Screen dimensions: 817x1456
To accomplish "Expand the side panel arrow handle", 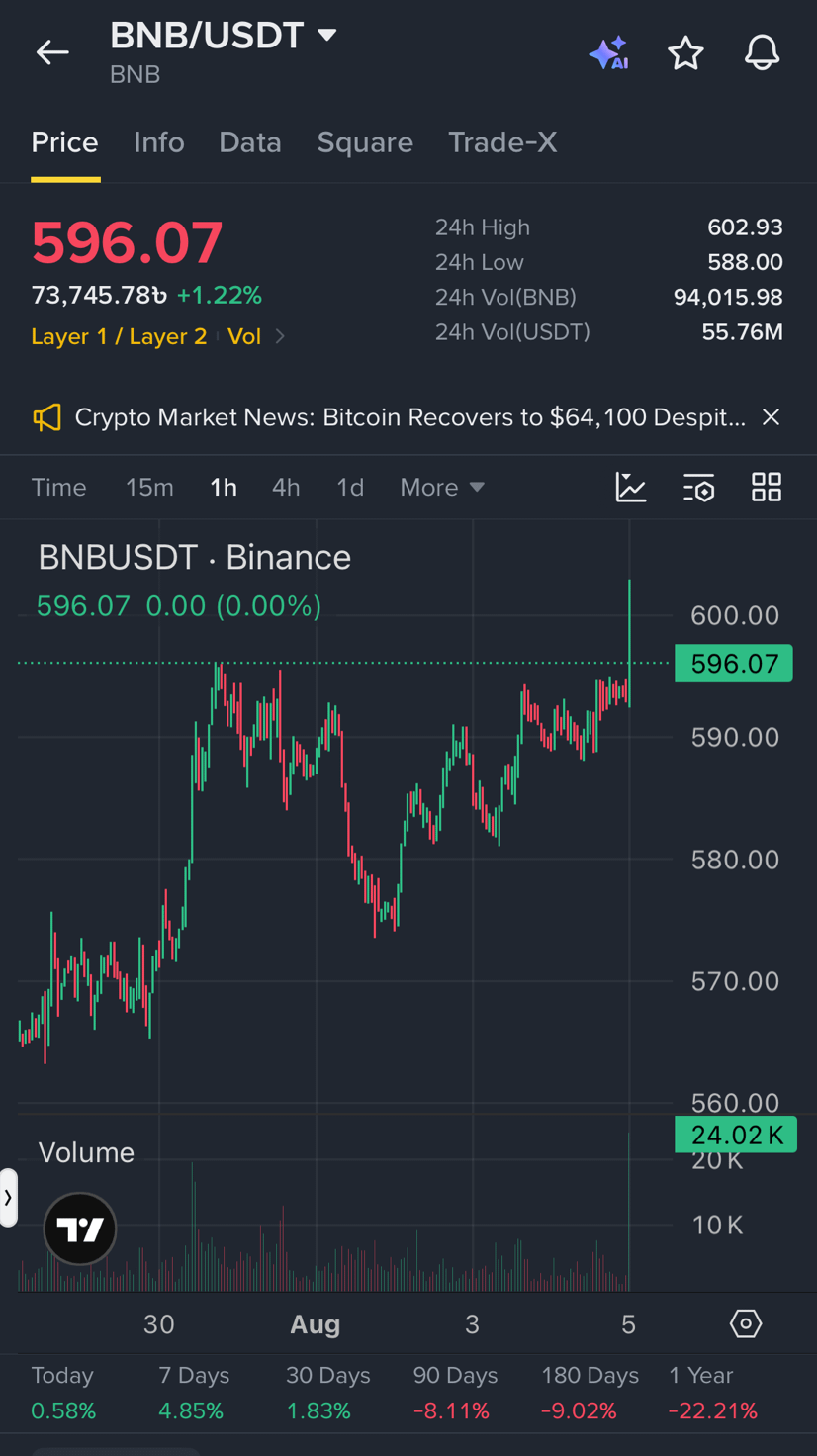I will (x=8, y=1198).
